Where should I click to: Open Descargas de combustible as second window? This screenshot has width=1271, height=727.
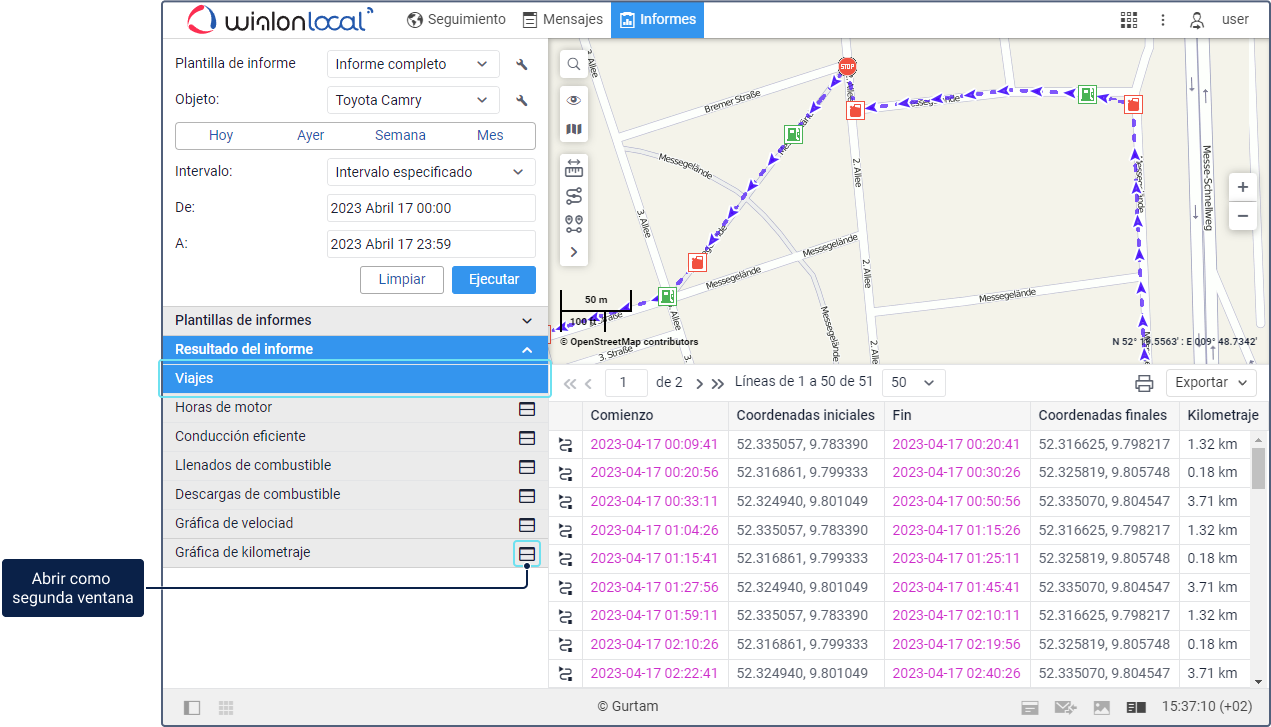pyautogui.click(x=527, y=495)
